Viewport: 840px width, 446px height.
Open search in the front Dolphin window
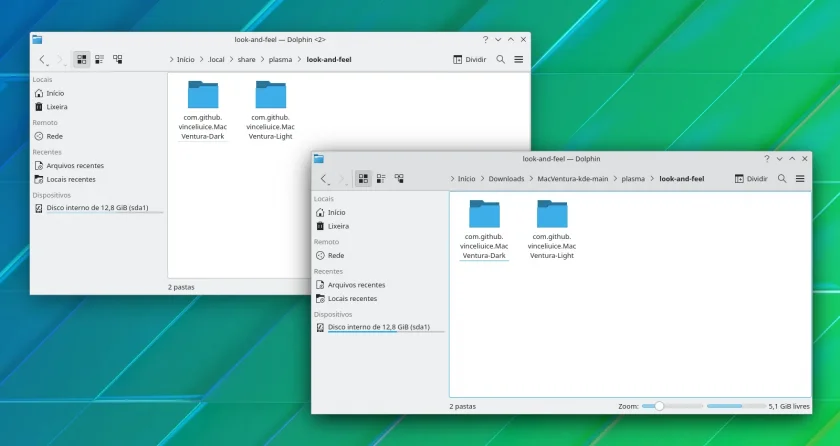click(782, 179)
